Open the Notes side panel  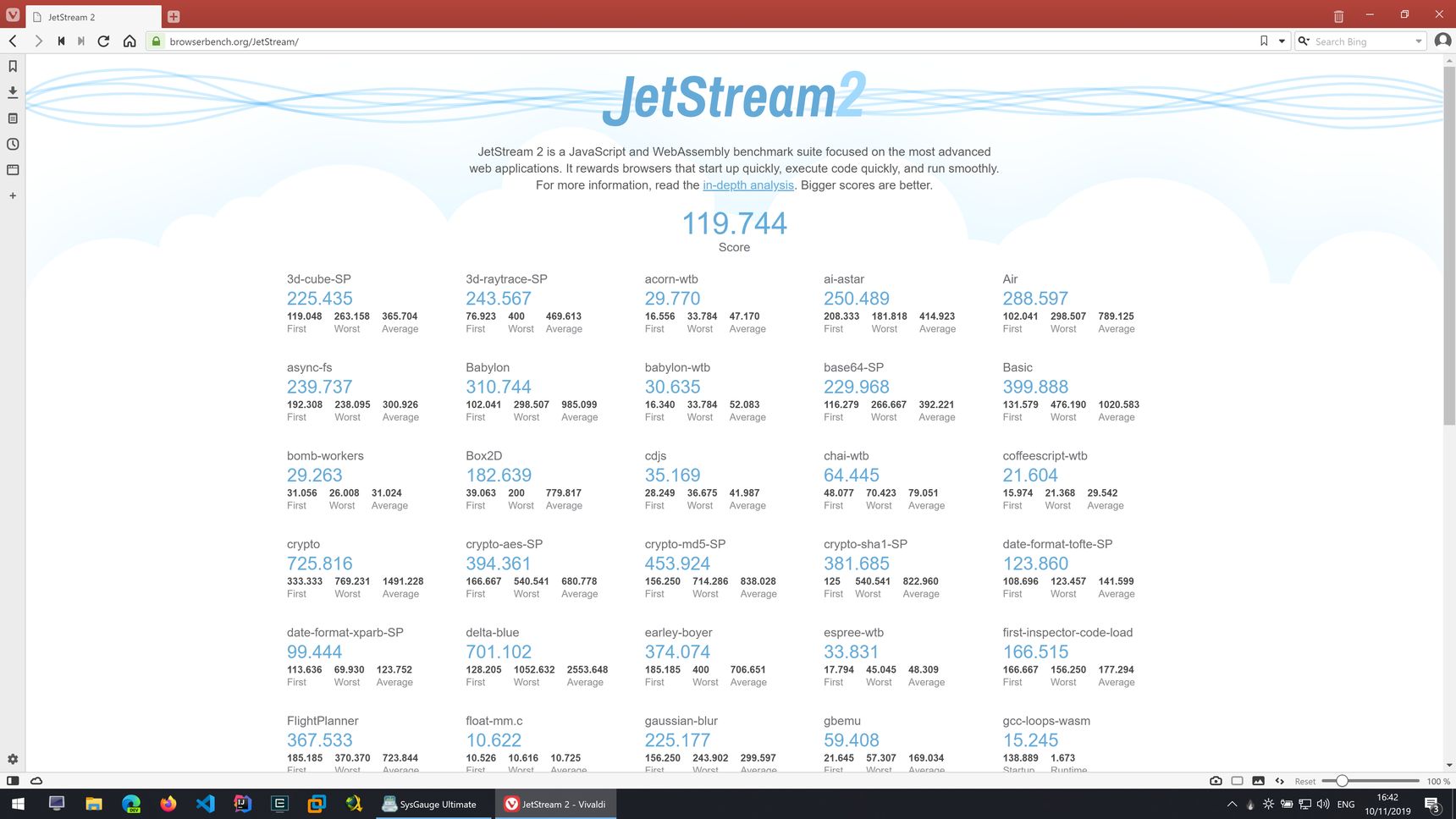point(13,118)
